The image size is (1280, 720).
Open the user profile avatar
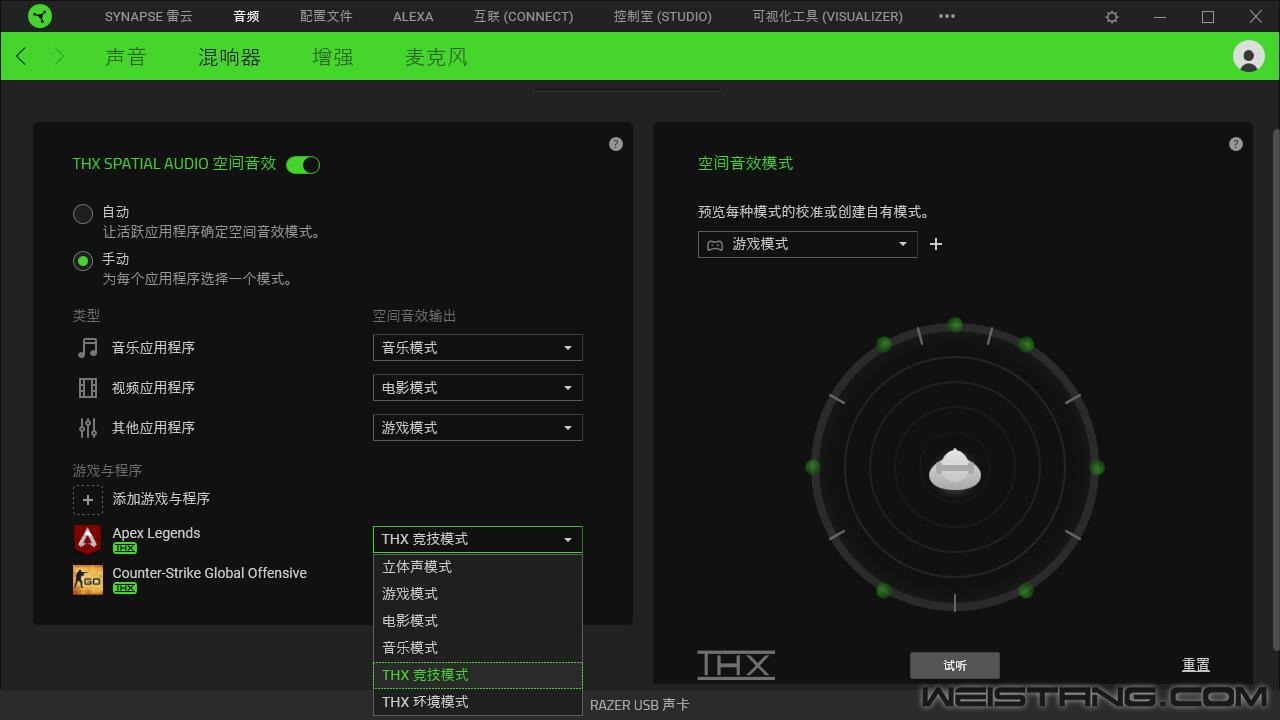(x=1248, y=56)
